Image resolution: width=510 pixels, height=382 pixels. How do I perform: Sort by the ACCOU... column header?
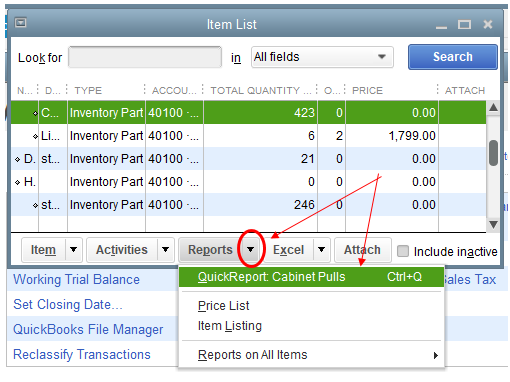174,90
